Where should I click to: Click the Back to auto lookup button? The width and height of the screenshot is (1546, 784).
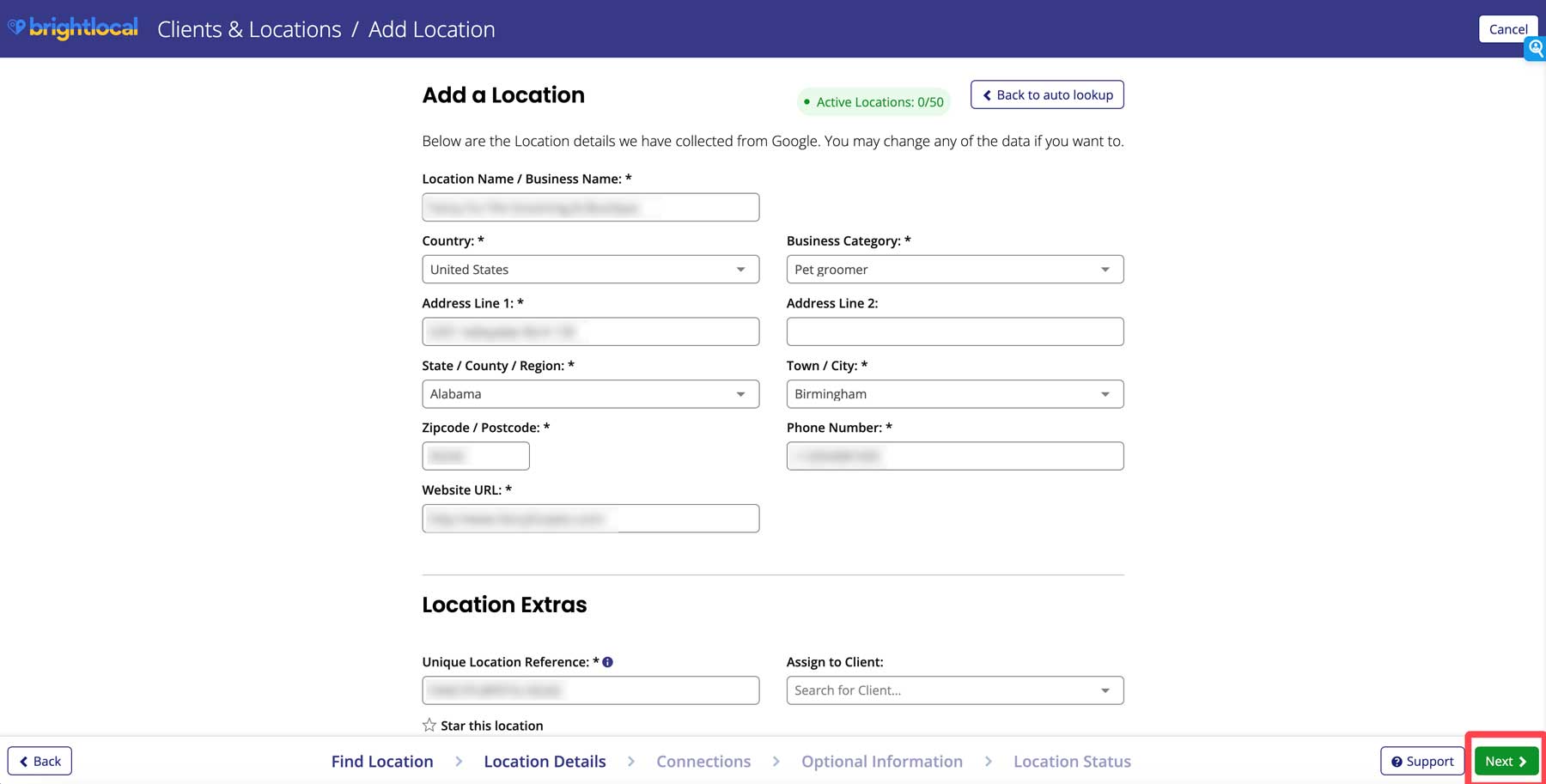pyautogui.click(x=1046, y=94)
